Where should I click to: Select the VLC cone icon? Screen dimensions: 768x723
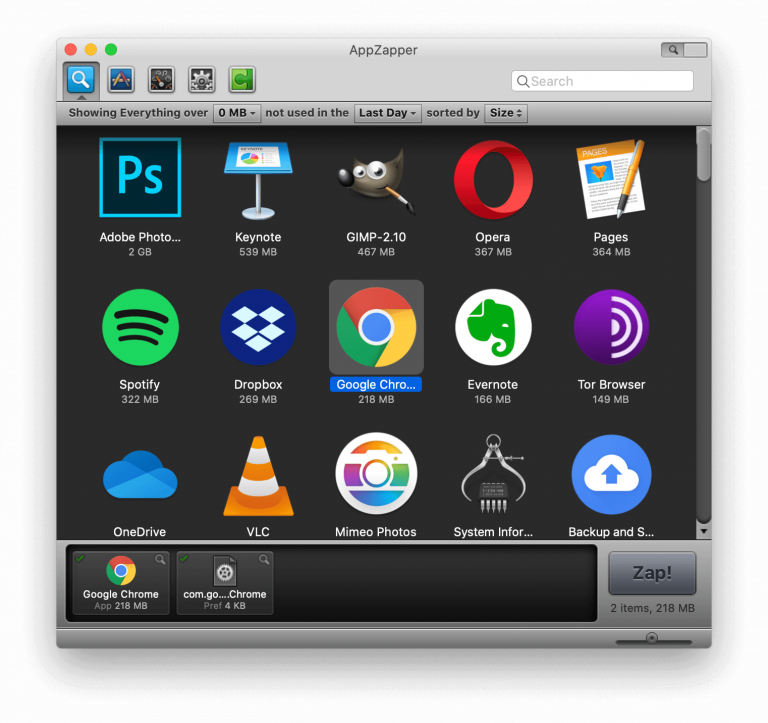tap(258, 476)
